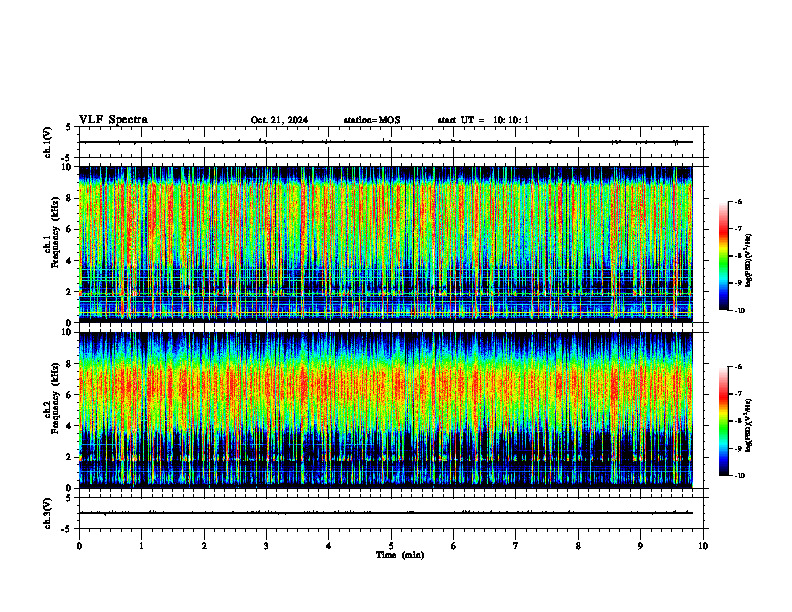This screenshot has height=612, width=792.
Task: Click inside the ch.1 spectrogram panel
Action: pyautogui.click(x=385, y=244)
